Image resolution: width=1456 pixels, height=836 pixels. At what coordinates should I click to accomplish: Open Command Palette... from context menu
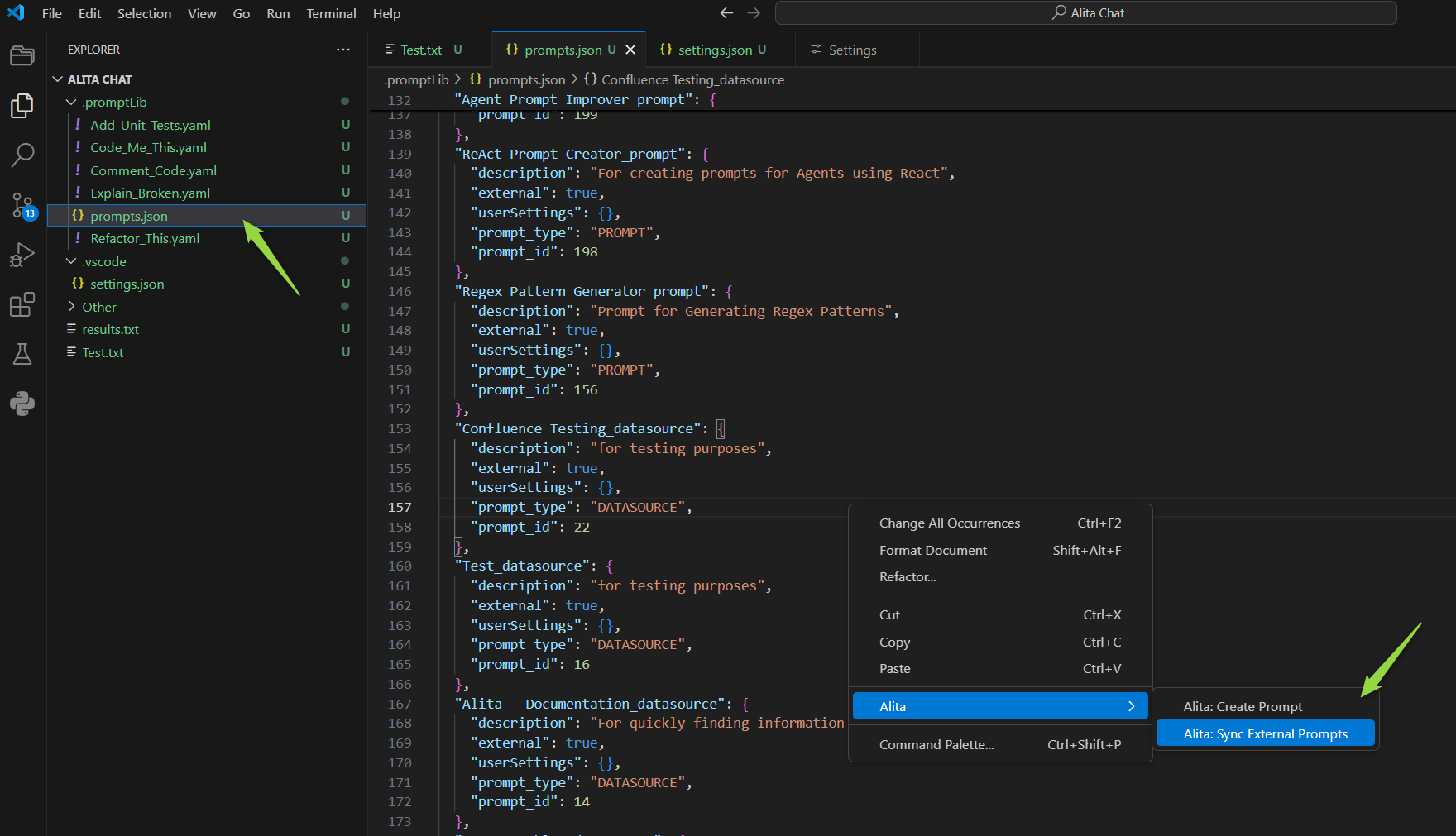coord(1000,745)
